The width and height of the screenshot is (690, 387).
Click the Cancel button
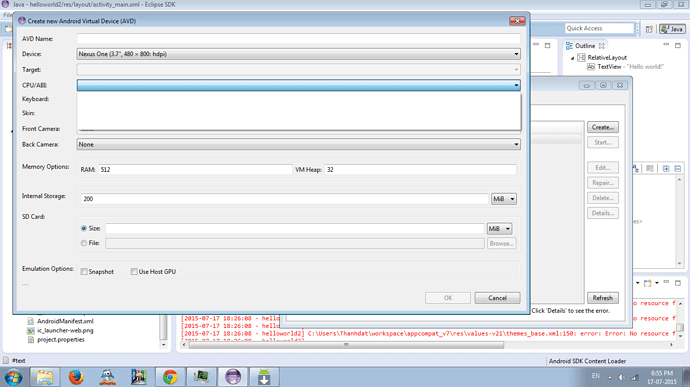[497, 298]
